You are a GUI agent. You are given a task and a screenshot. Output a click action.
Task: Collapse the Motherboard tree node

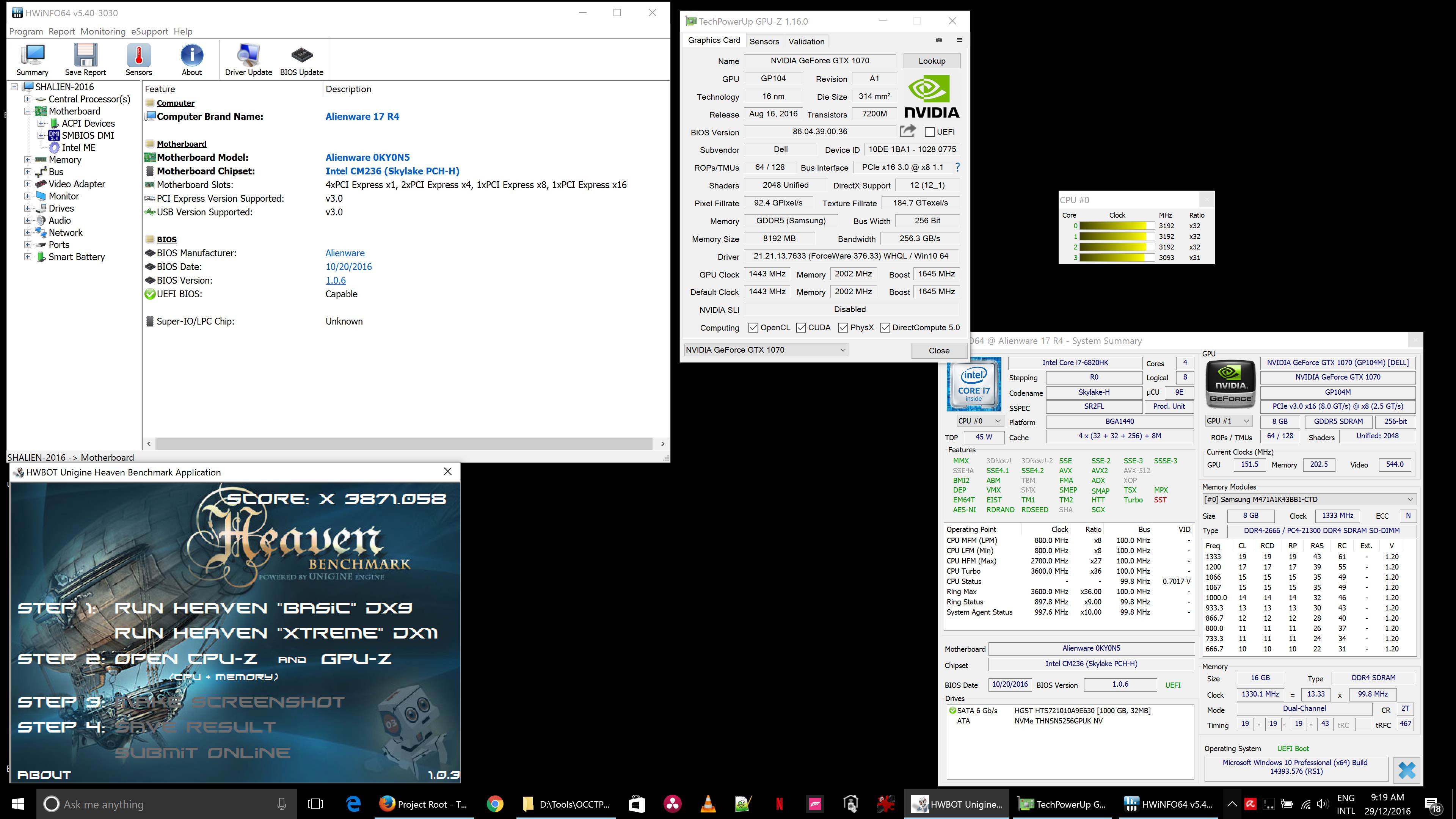click(27, 111)
